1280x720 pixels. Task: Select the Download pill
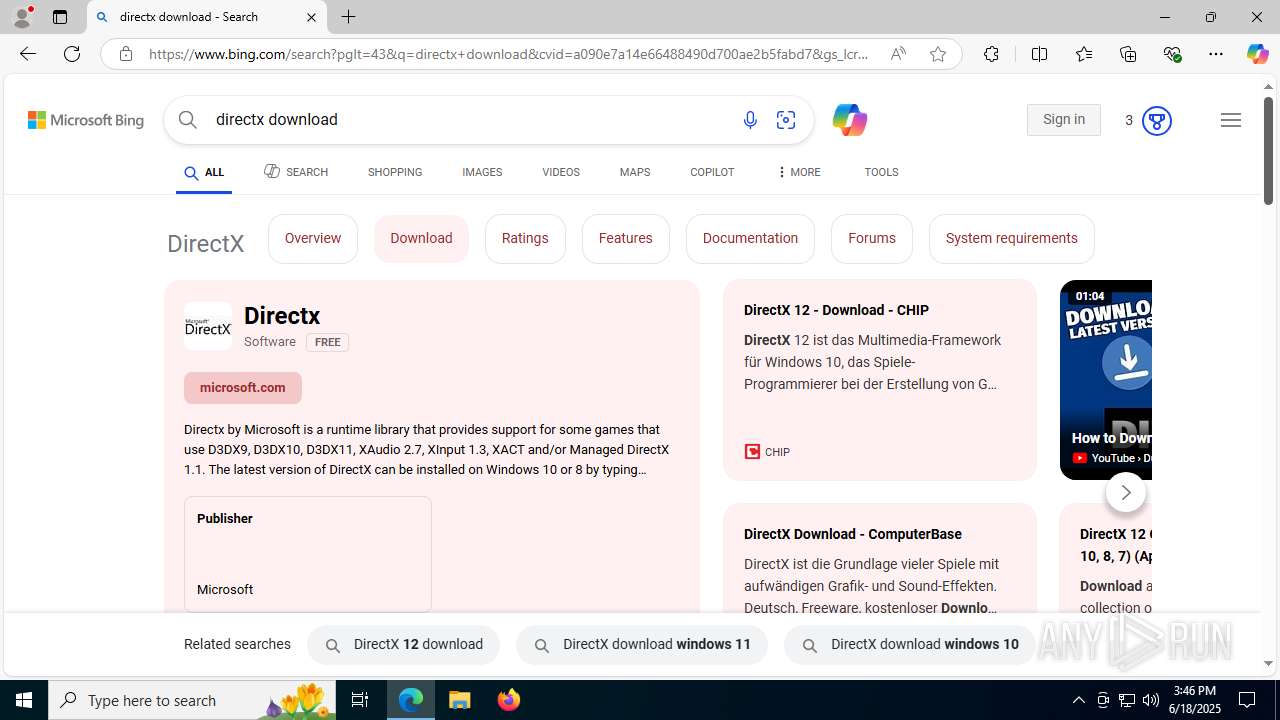coord(421,238)
